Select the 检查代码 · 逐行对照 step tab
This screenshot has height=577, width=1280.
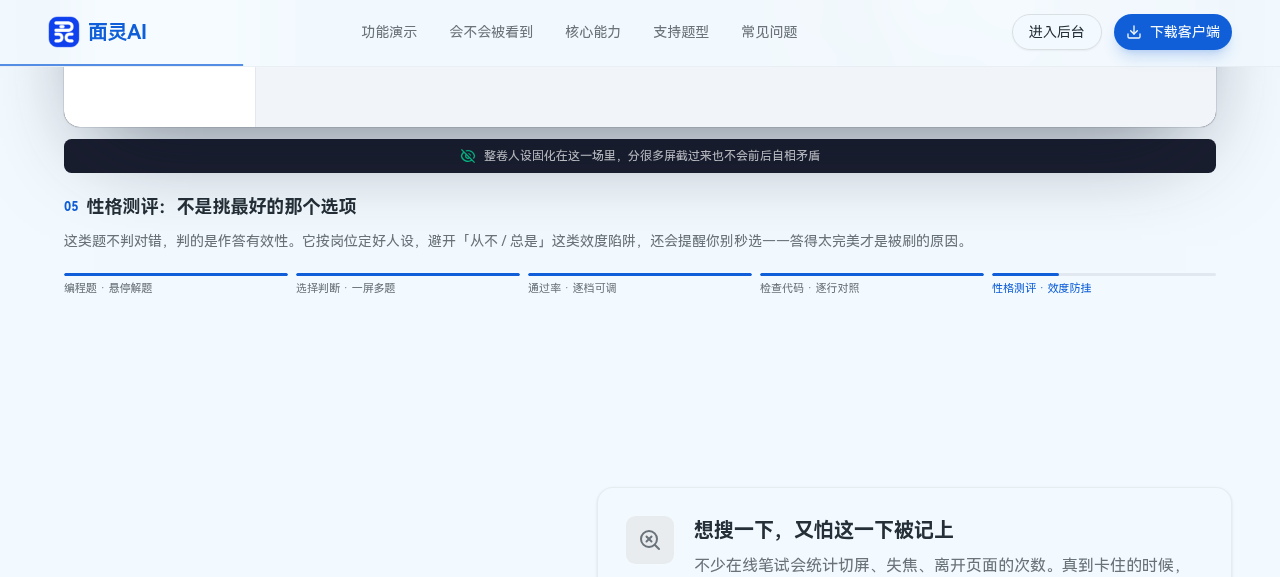point(872,284)
